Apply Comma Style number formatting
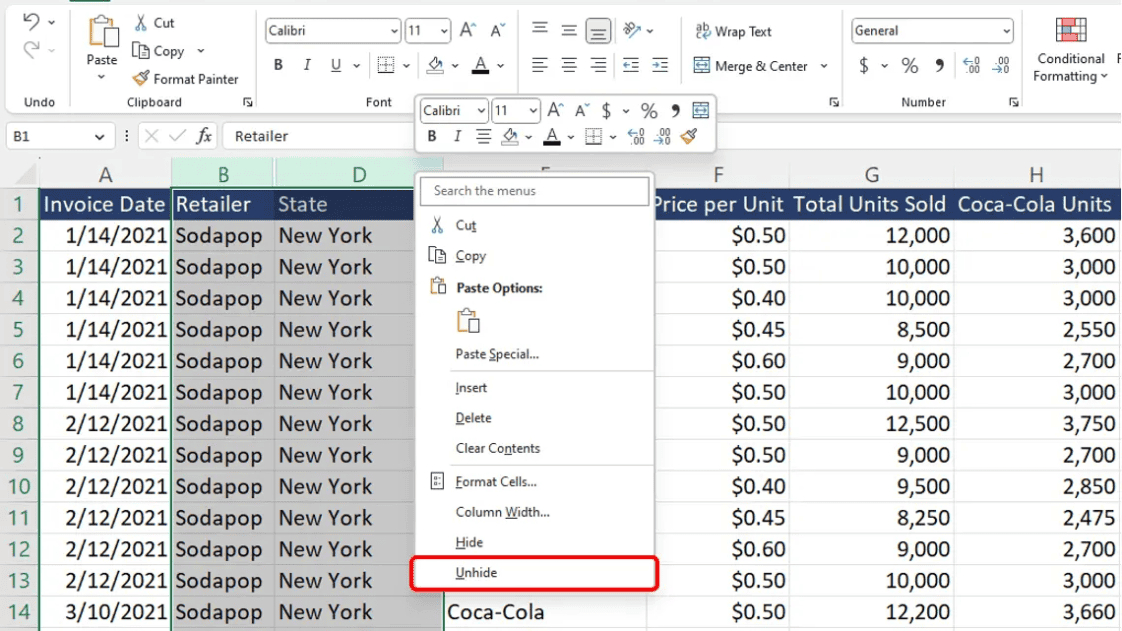Screen dimensions: 1122x631 coord(938,64)
